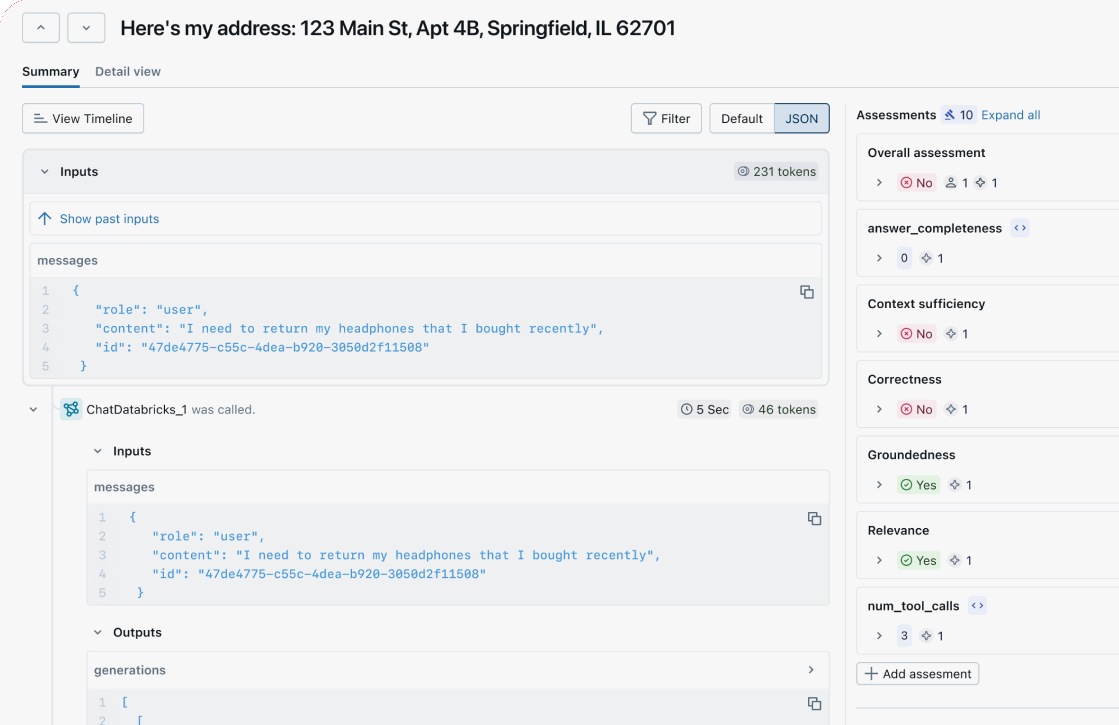
Task: Copy ChatDatabricks_1 input messages JSON
Action: [x=814, y=519]
